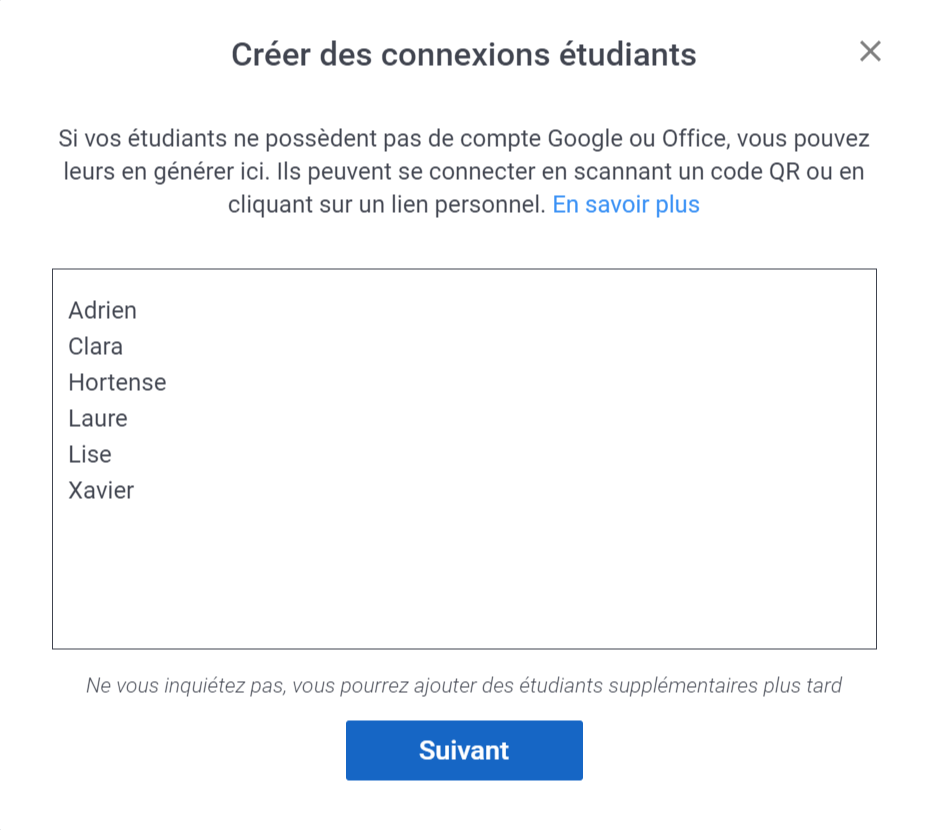Open the En savoir plus link

pyautogui.click(x=626, y=205)
